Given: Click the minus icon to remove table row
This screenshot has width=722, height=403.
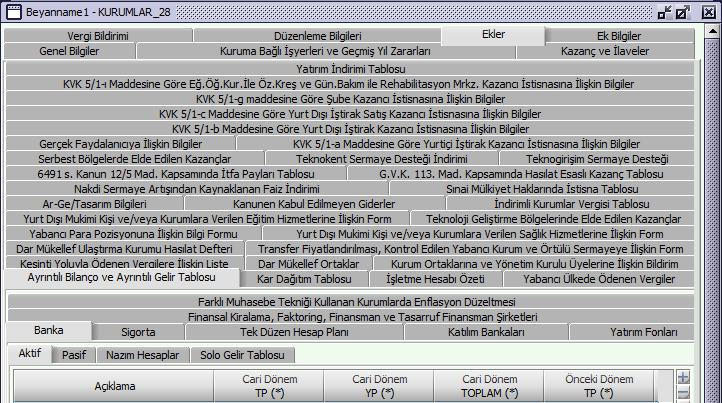Looking at the screenshot, I should [x=683, y=393].
